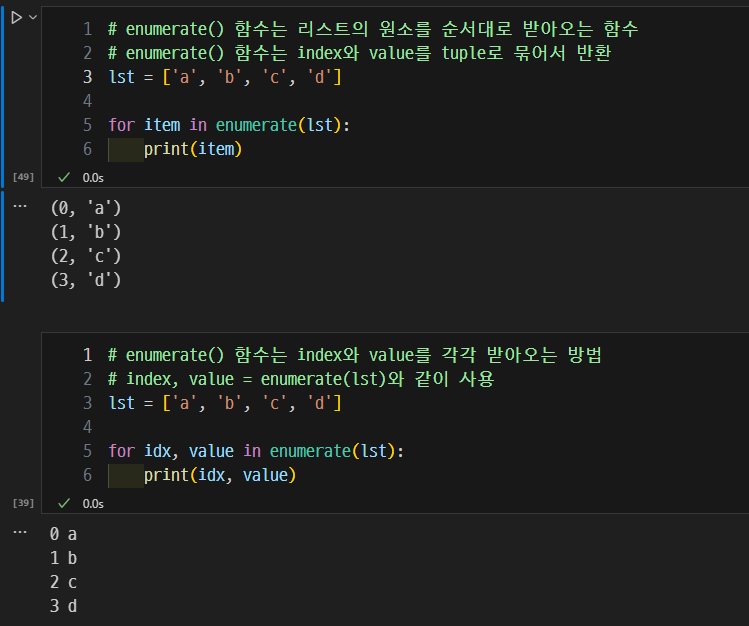Screen dimensions: 749x626
Task: Click output line '1 b'
Action: (64, 558)
